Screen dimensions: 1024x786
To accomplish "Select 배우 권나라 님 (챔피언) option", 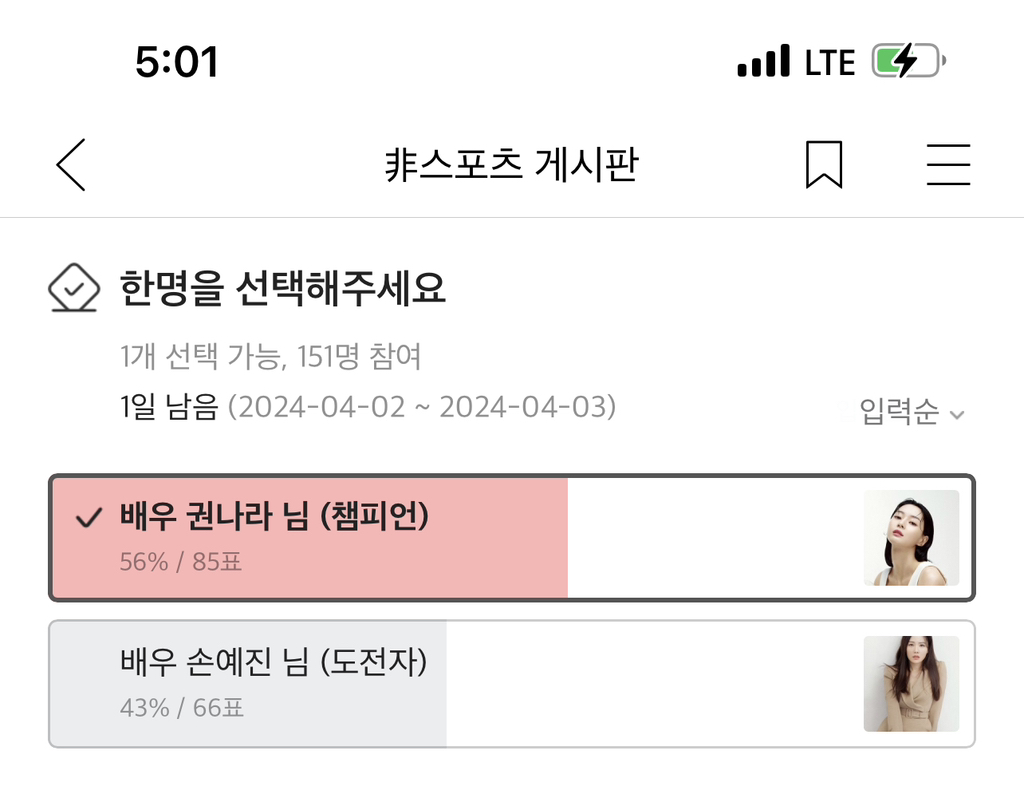I will 512,538.
